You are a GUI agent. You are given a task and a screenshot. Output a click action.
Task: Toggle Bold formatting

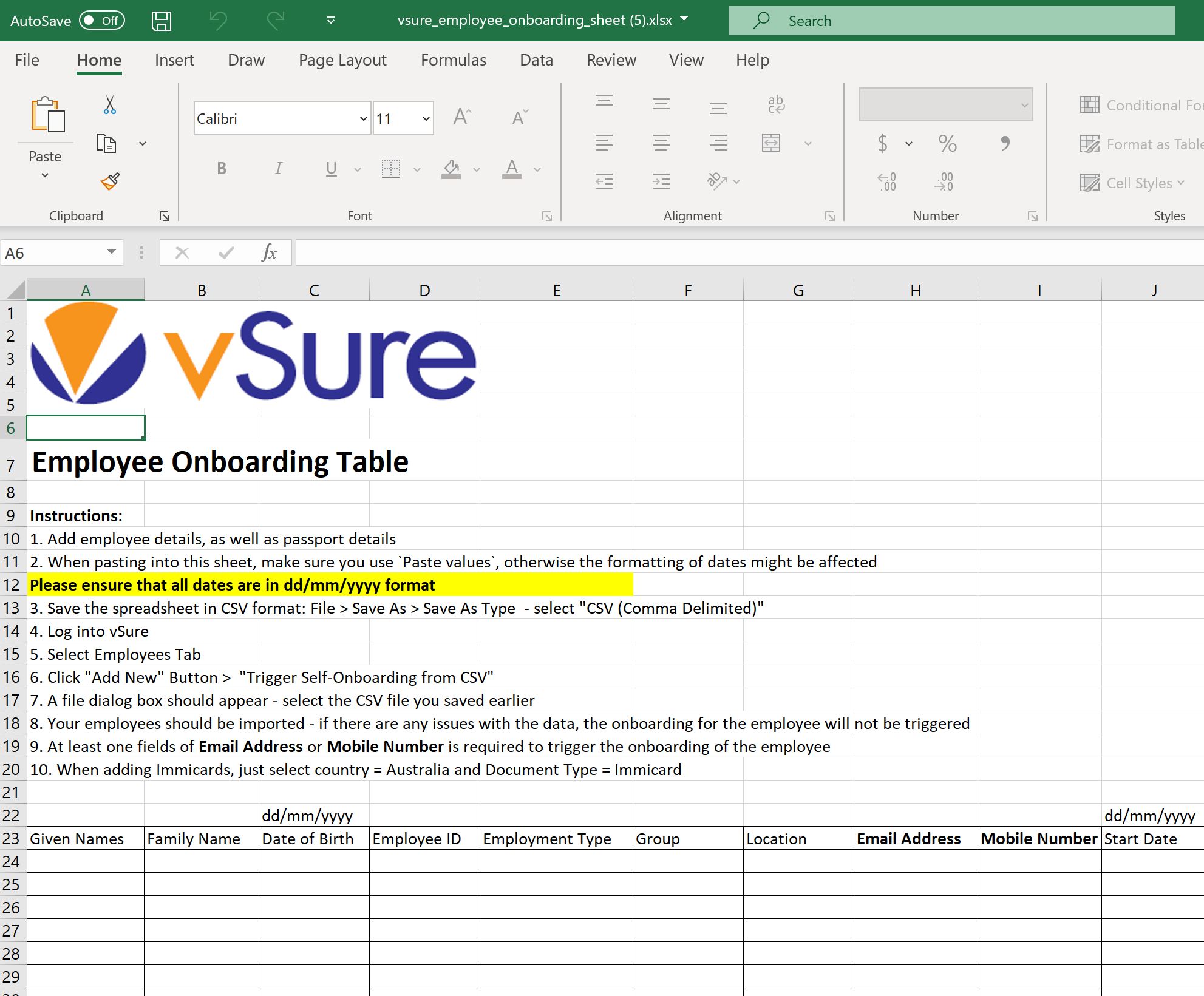222,169
